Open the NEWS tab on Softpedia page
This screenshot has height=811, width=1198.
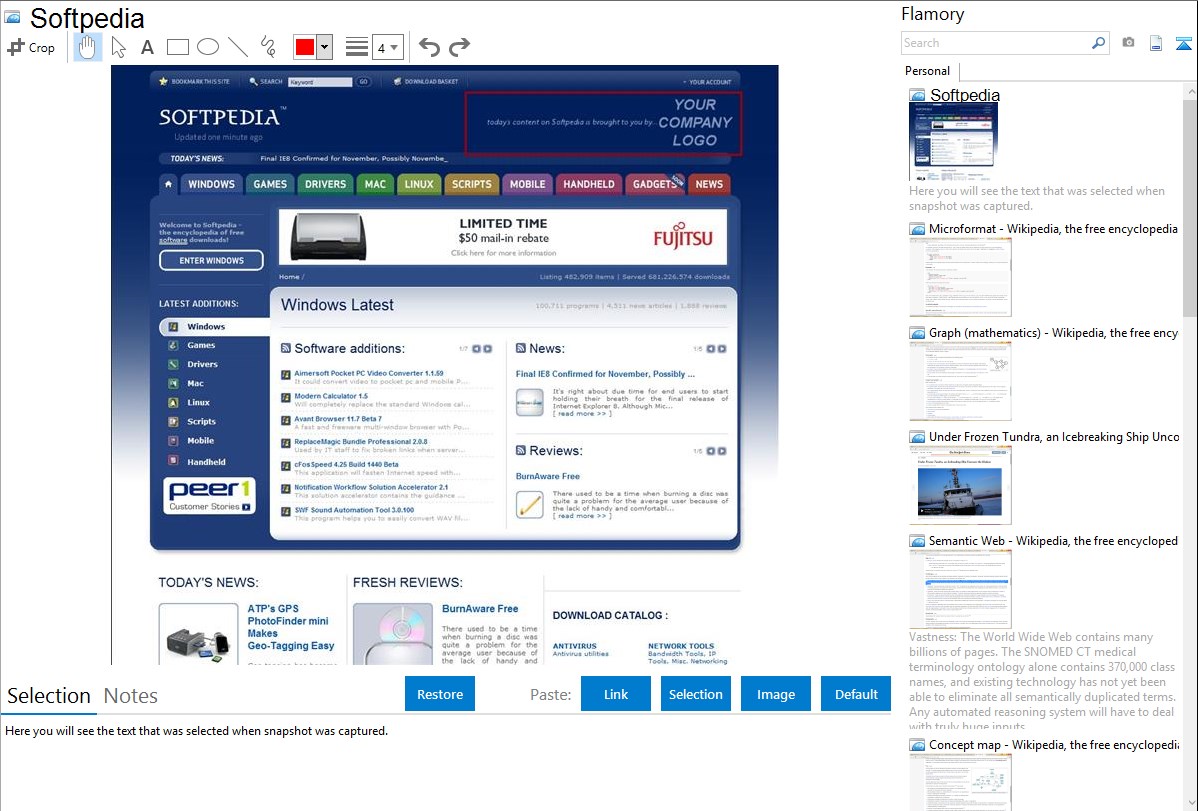click(709, 184)
